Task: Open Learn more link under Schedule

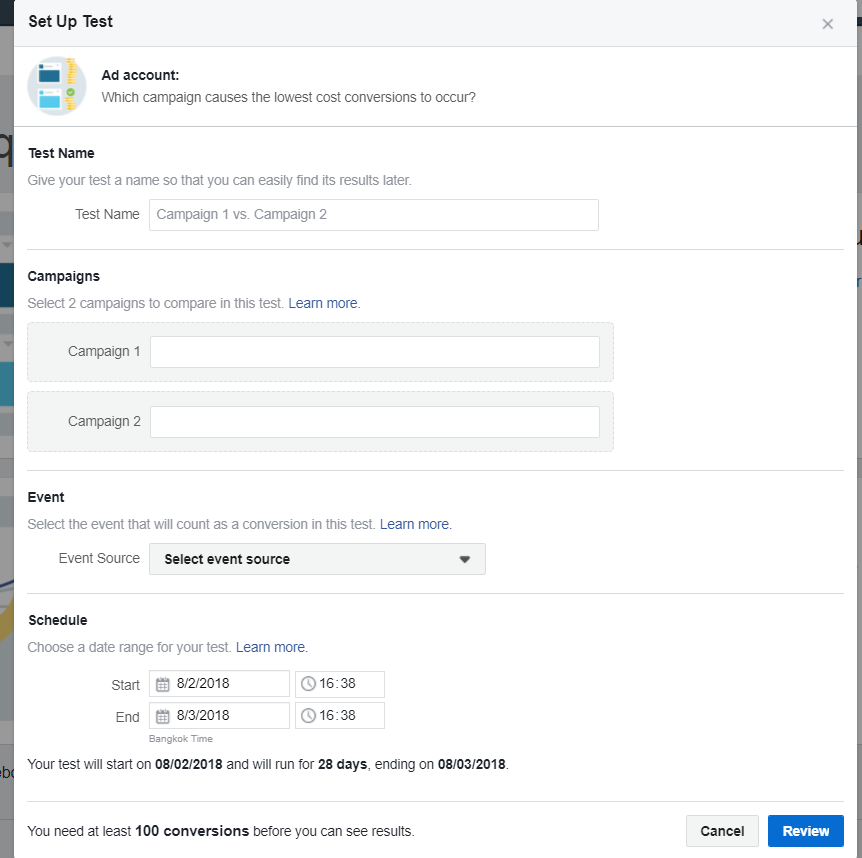Action: 271,647
